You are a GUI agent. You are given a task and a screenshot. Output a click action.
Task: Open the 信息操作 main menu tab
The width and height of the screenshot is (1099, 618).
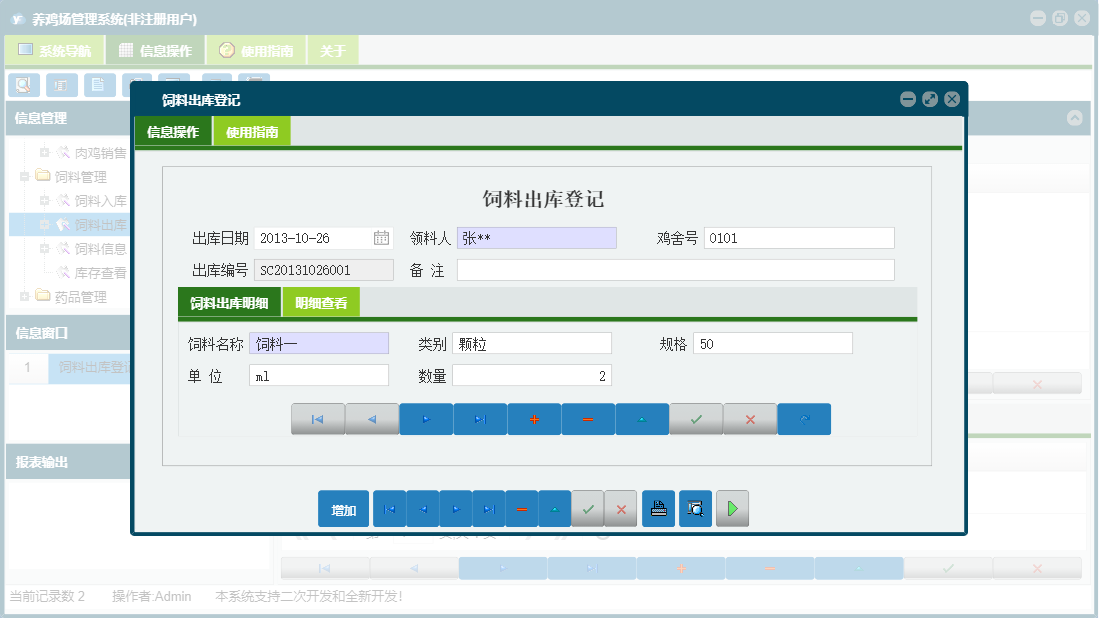tap(156, 50)
